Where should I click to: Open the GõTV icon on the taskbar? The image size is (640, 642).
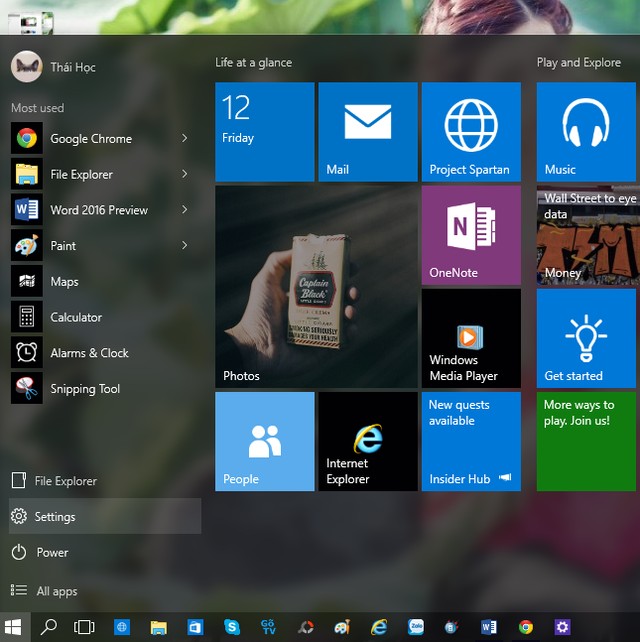[268, 627]
